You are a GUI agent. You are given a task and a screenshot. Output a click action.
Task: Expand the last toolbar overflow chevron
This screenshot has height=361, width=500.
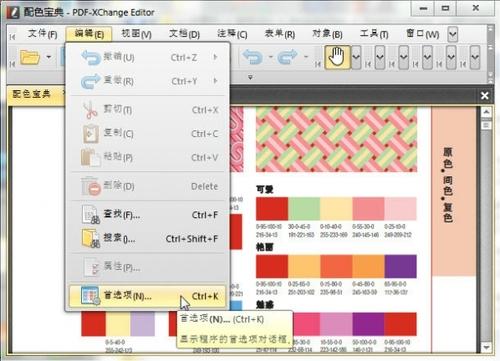(x=475, y=57)
